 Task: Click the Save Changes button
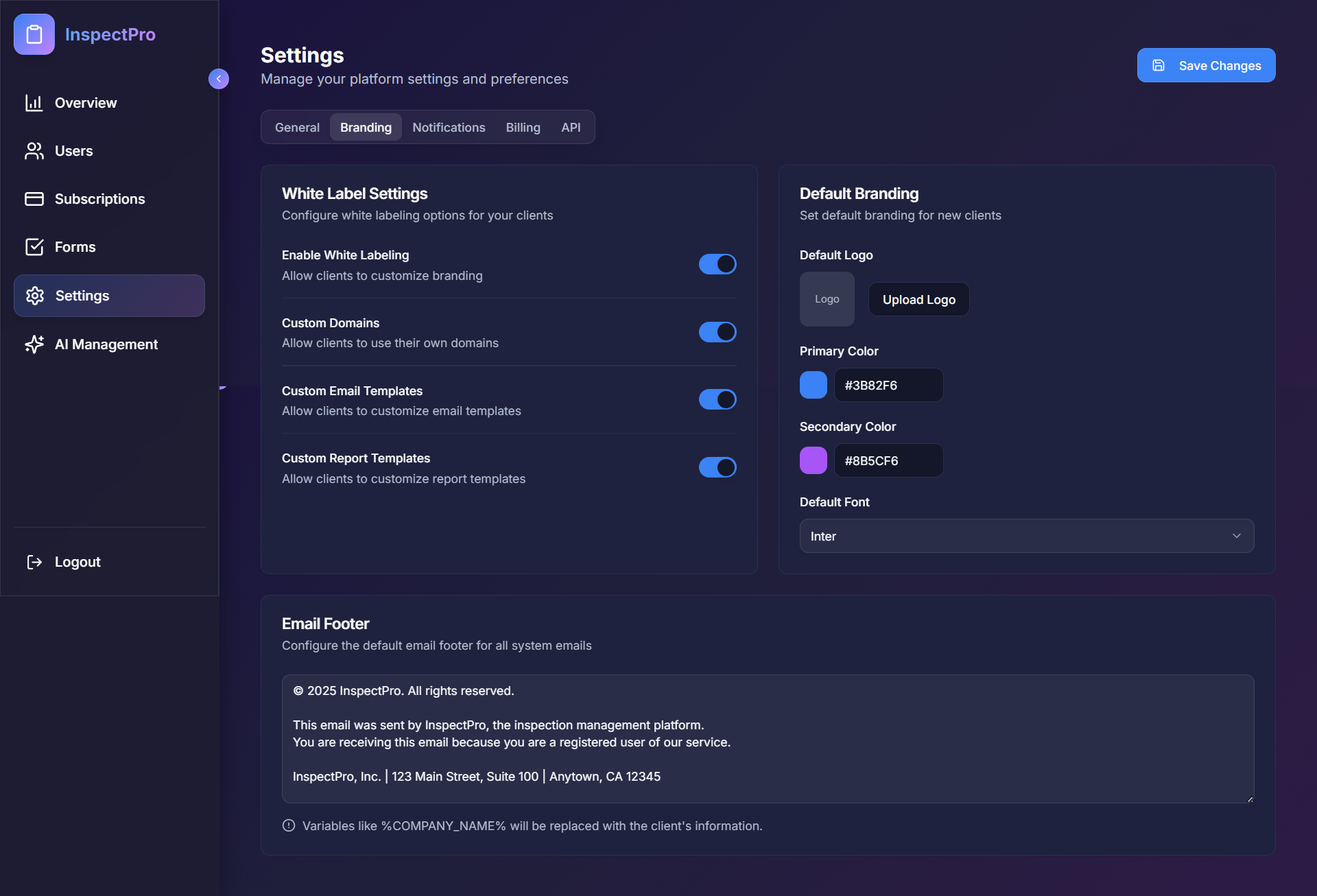[1206, 65]
